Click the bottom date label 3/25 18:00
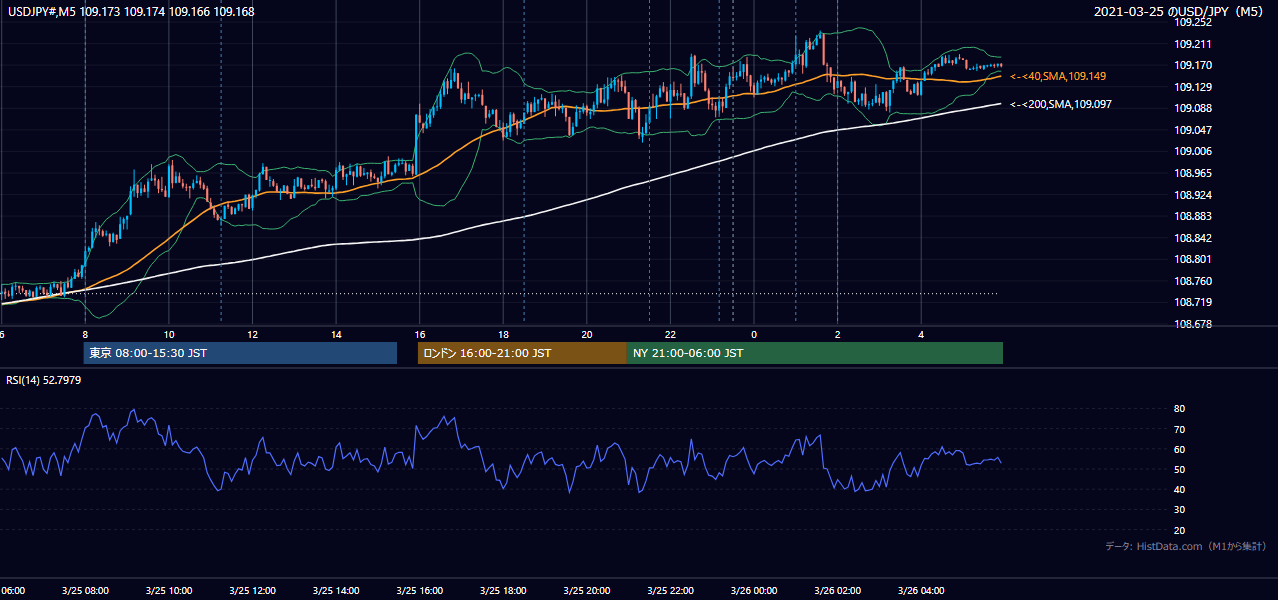 pyautogui.click(x=503, y=591)
